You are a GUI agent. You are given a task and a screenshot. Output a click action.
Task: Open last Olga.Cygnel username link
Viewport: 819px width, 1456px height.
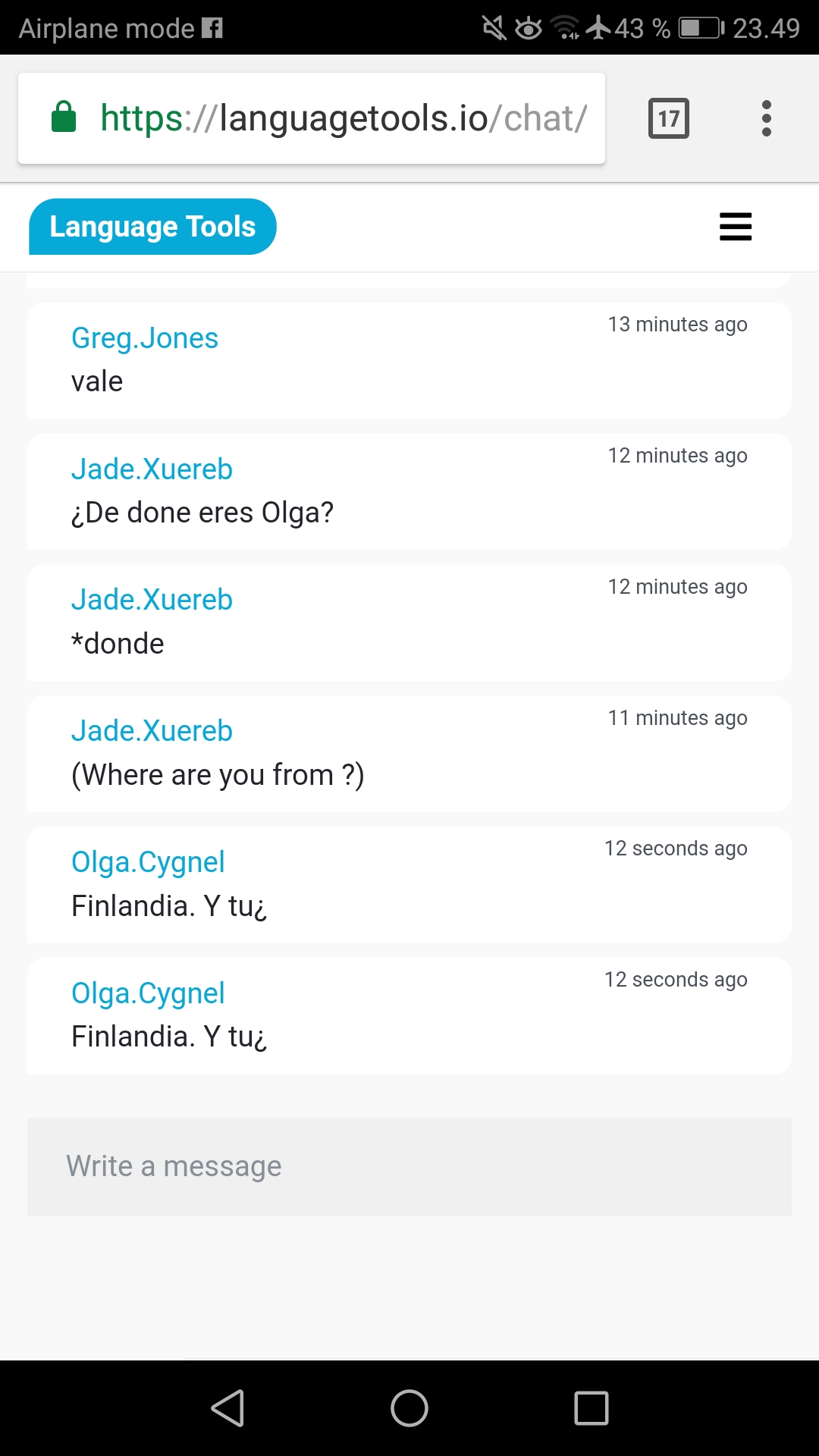(x=148, y=993)
